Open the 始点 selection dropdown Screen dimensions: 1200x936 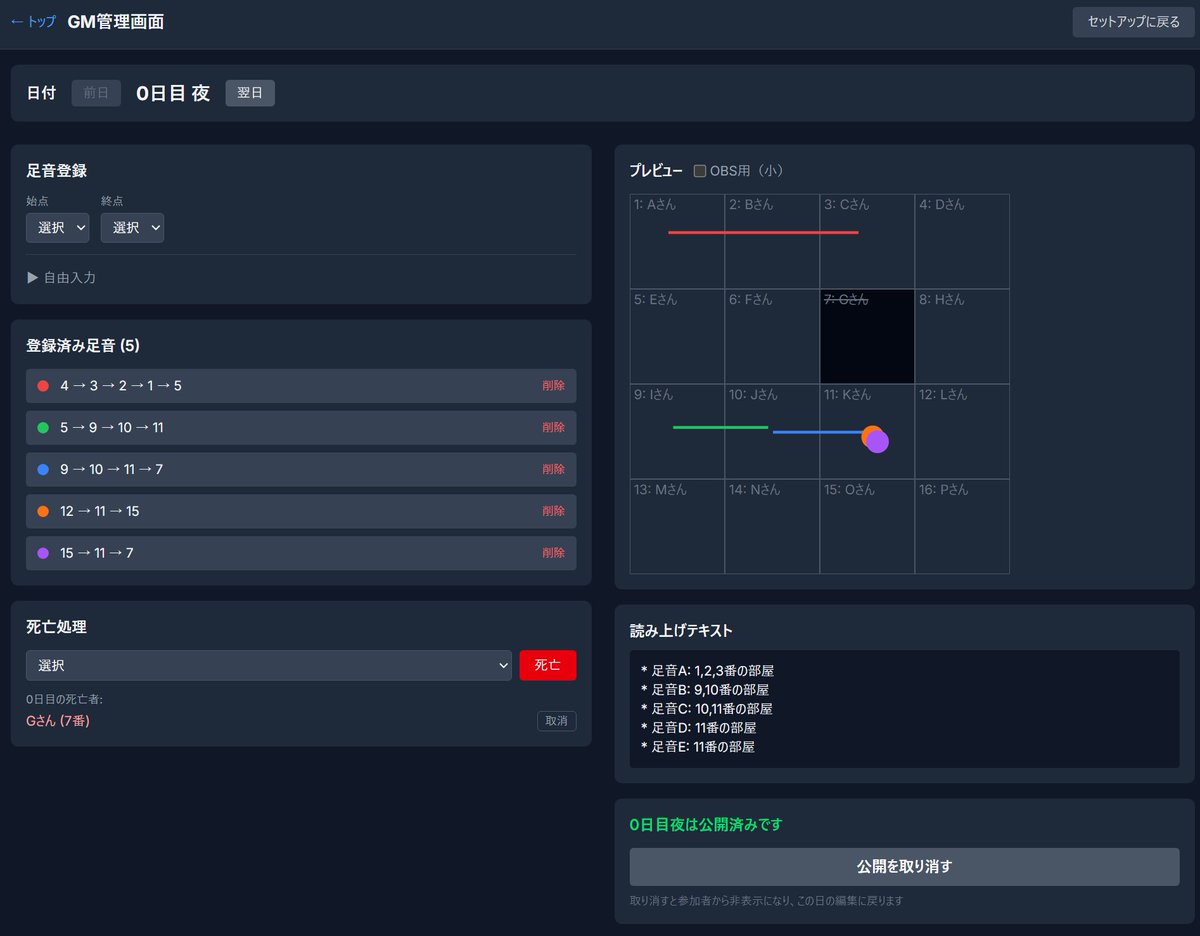pyautogui.click(x=58, y=228)
